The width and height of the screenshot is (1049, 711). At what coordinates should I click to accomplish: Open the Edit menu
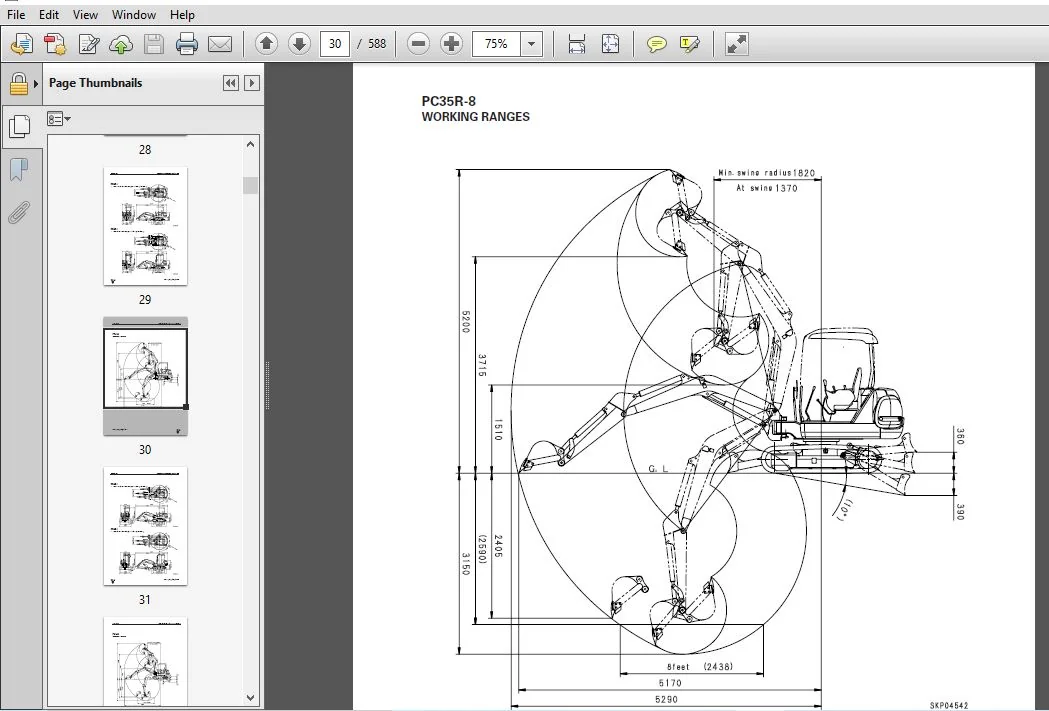tap(48, 14)
